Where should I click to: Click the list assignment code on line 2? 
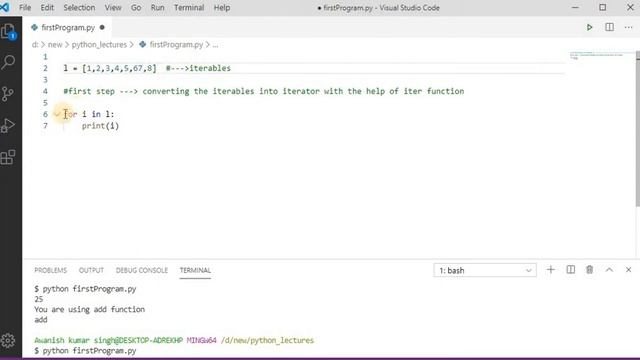coord(110,68)
